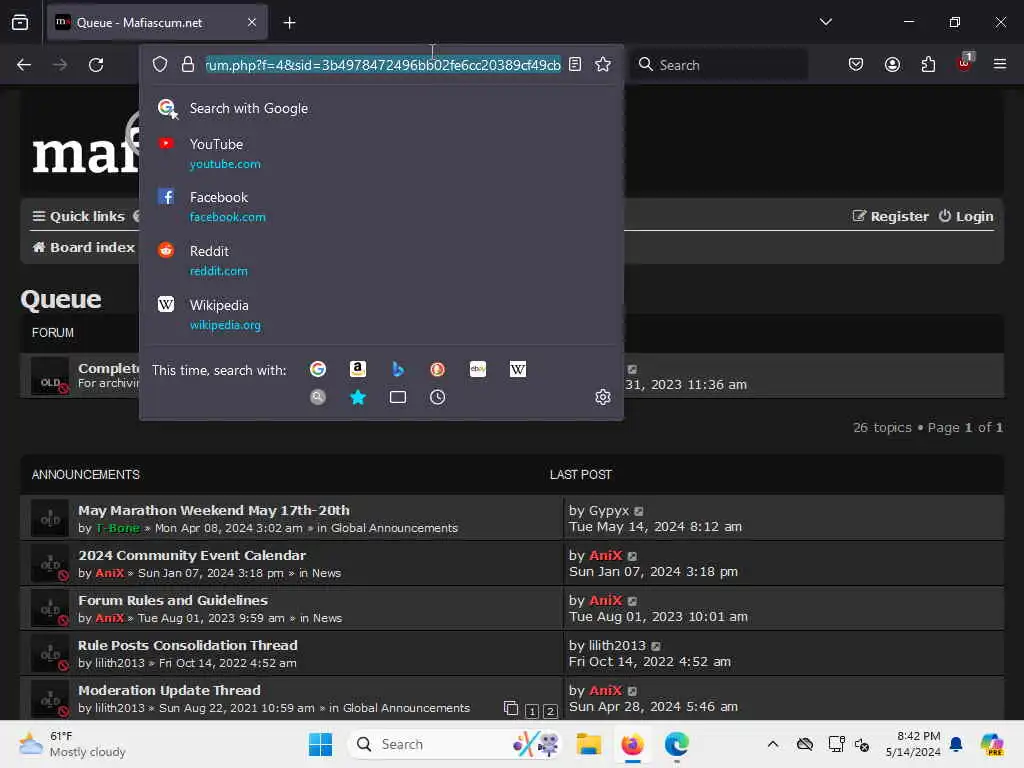This screenshot has height=768, width=1024.
Task: Open Rule Posts Consolidation Thread
Action: (x=187, y=645)
